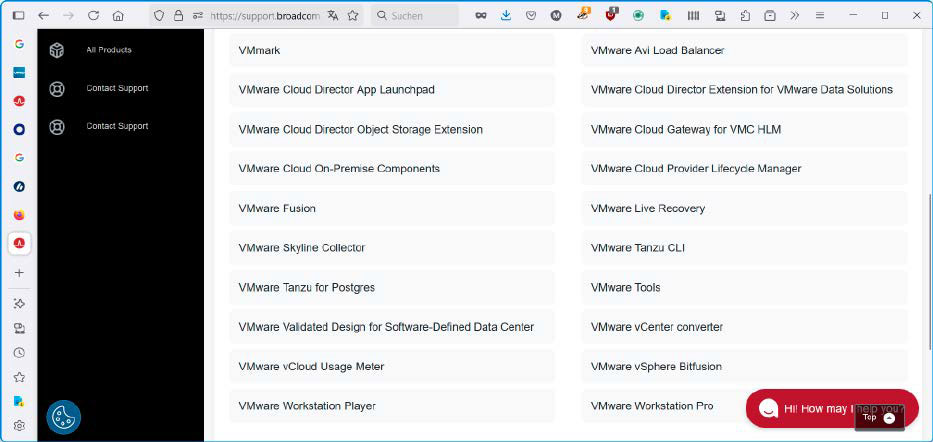Choose VMware vSphere Bitfusion

744,367
